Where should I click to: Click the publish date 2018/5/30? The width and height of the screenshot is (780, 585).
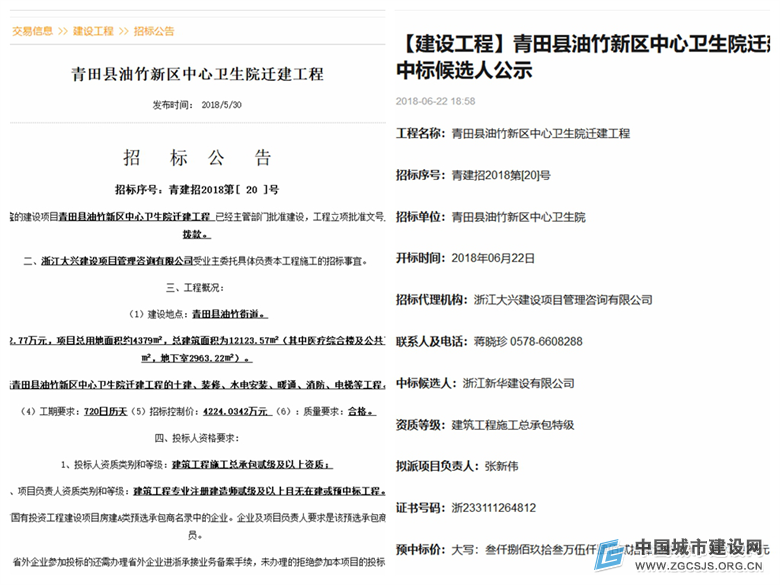[x=222, y=104]
